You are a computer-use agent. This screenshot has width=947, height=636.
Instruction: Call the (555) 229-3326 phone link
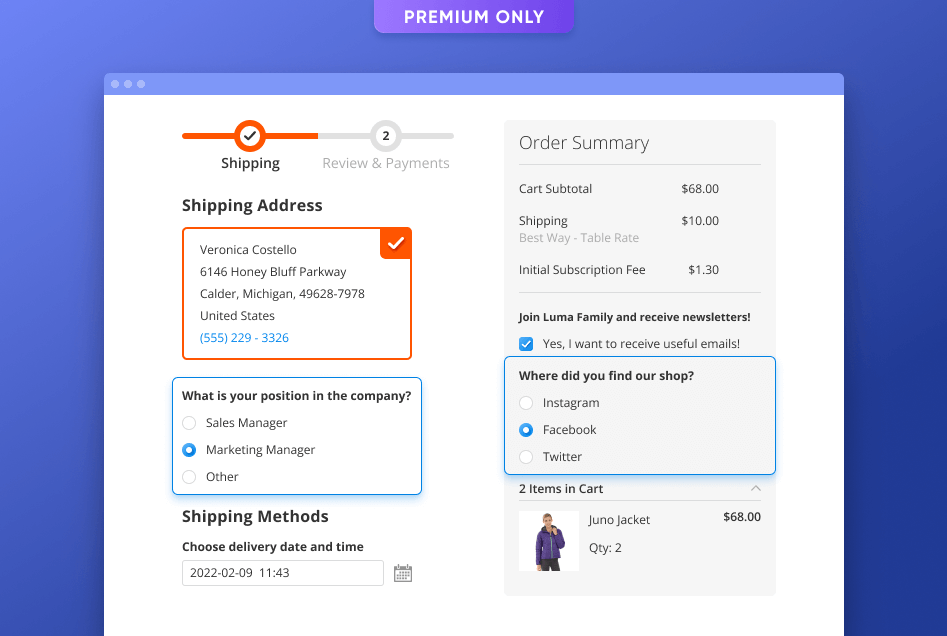[x=243, y=337]
